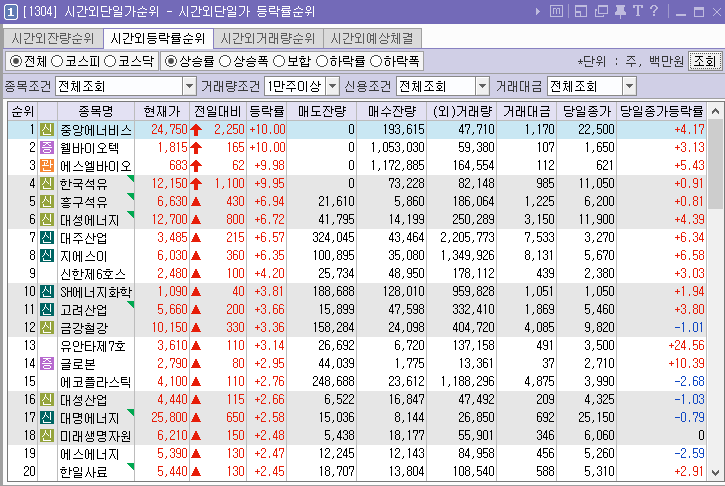Click the 증 badge beside 글로본
Viewport: 725px width, 486px height.
pos(47,364)
